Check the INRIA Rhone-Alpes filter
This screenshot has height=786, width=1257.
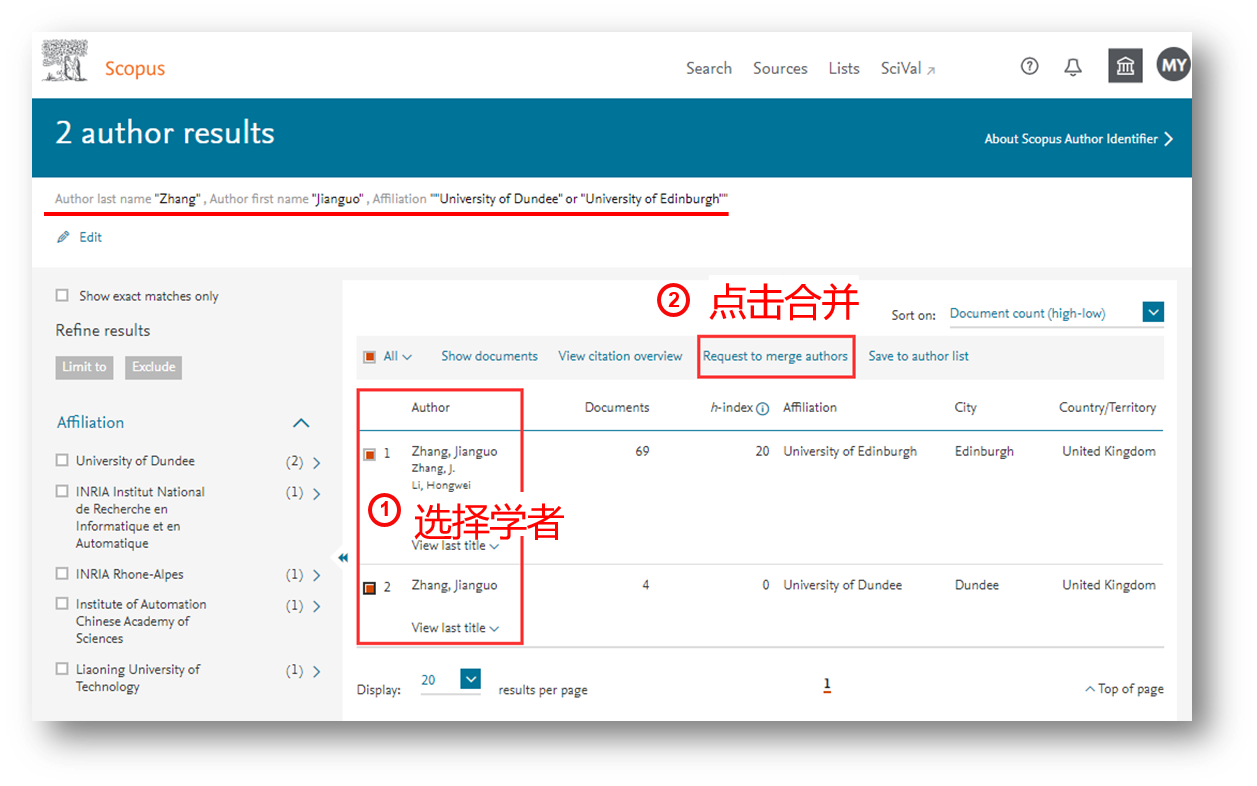62,574
